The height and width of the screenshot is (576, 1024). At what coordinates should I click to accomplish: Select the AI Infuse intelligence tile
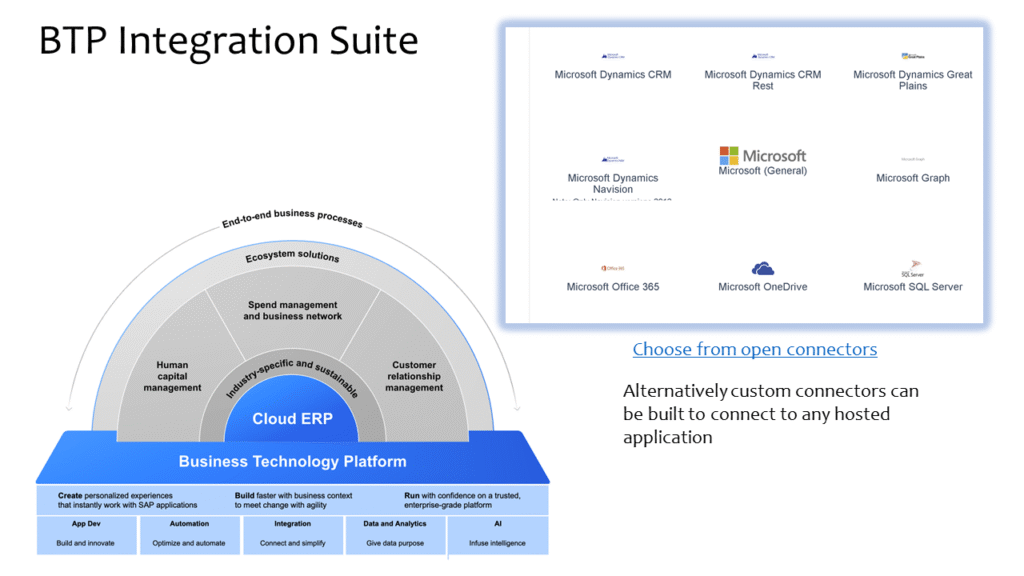[x=497, y=534]
